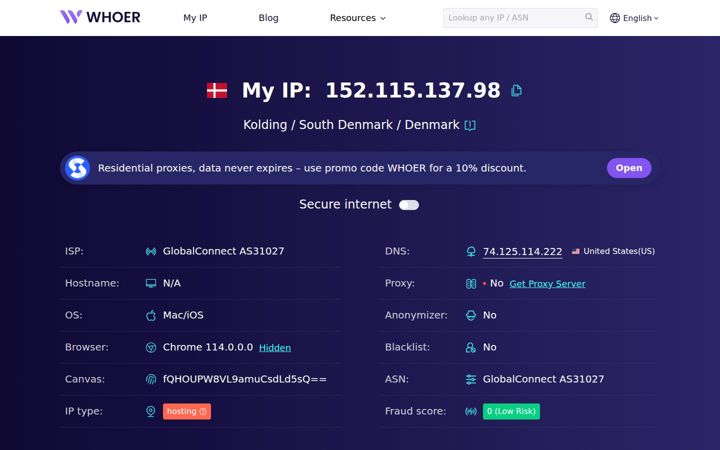Click the United States(US) text
720x450 pixels.
point(619,251)
